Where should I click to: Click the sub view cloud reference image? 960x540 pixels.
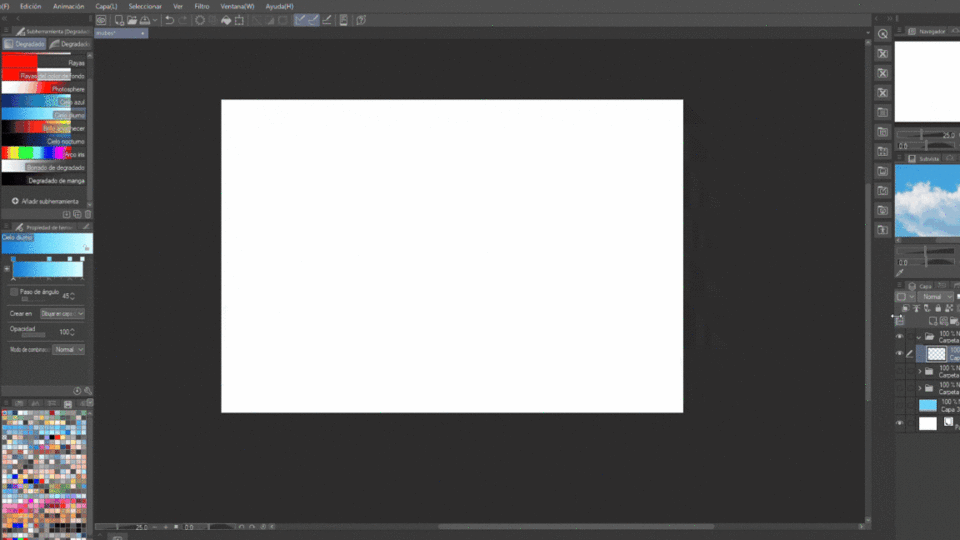[x=927, y=200]
